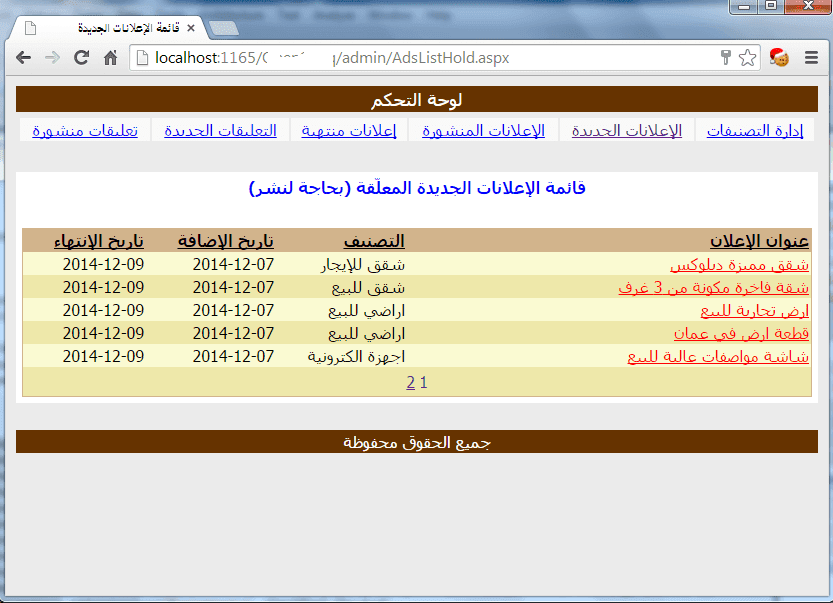The image size is (833, 603).
Task: Click category cell شقق للإيجار
Action: [363, 265]
